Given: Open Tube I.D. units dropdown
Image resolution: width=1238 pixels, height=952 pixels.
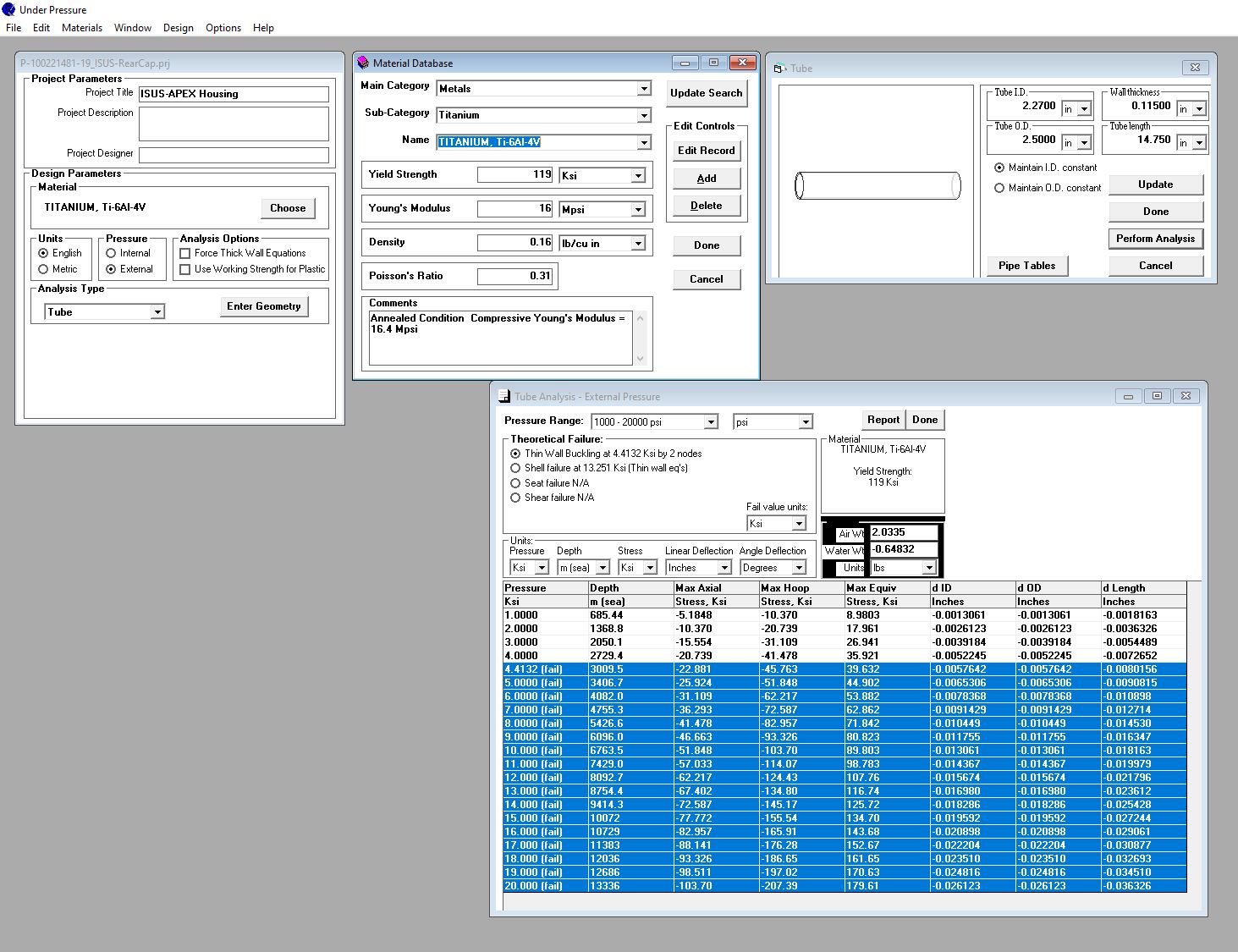Looking at the screenshot, I should [1084, 109].
